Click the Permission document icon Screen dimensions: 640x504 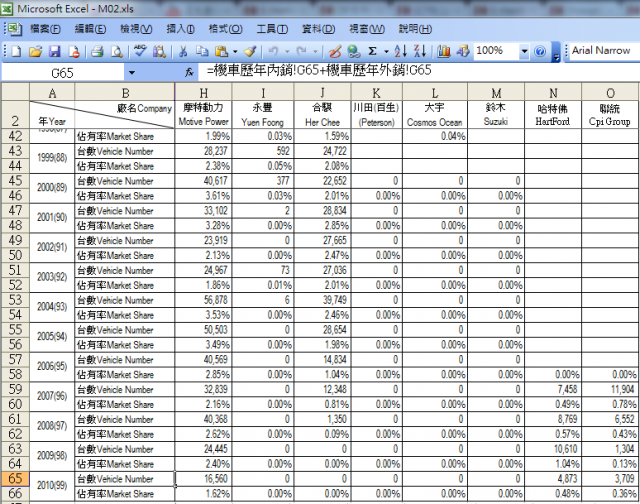tap(74, 51)
